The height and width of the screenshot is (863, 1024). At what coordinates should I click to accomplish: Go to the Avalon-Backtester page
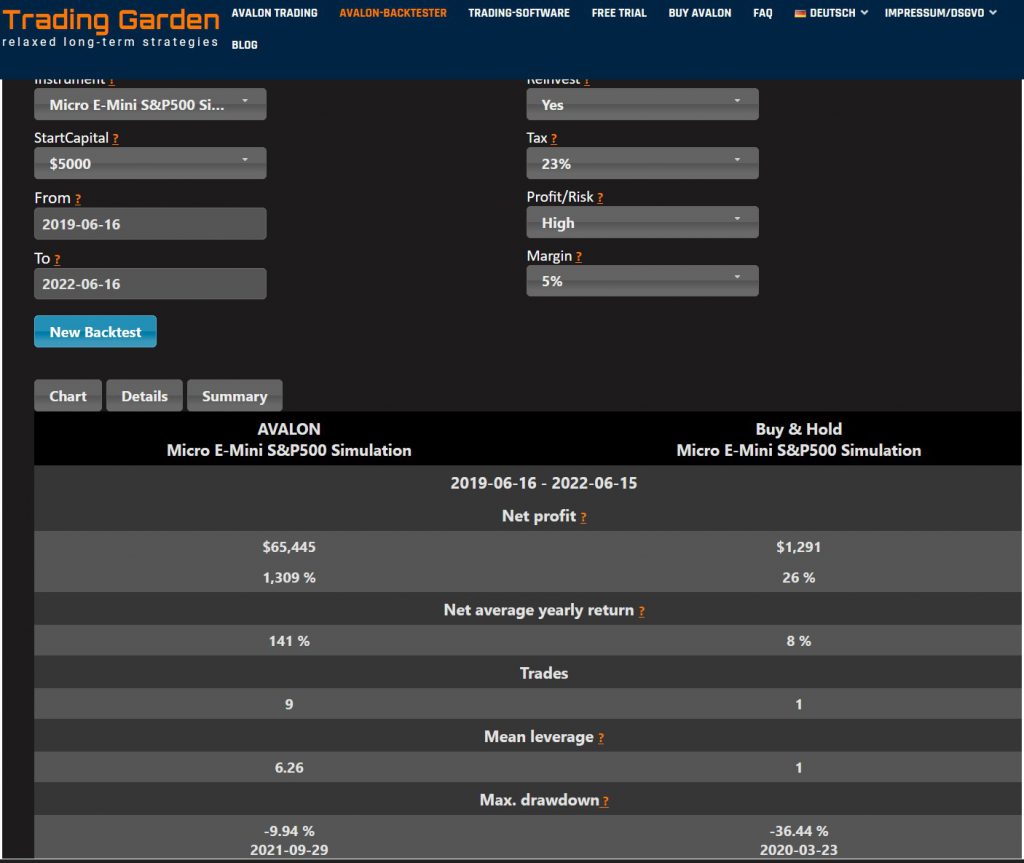pos(393,13)
